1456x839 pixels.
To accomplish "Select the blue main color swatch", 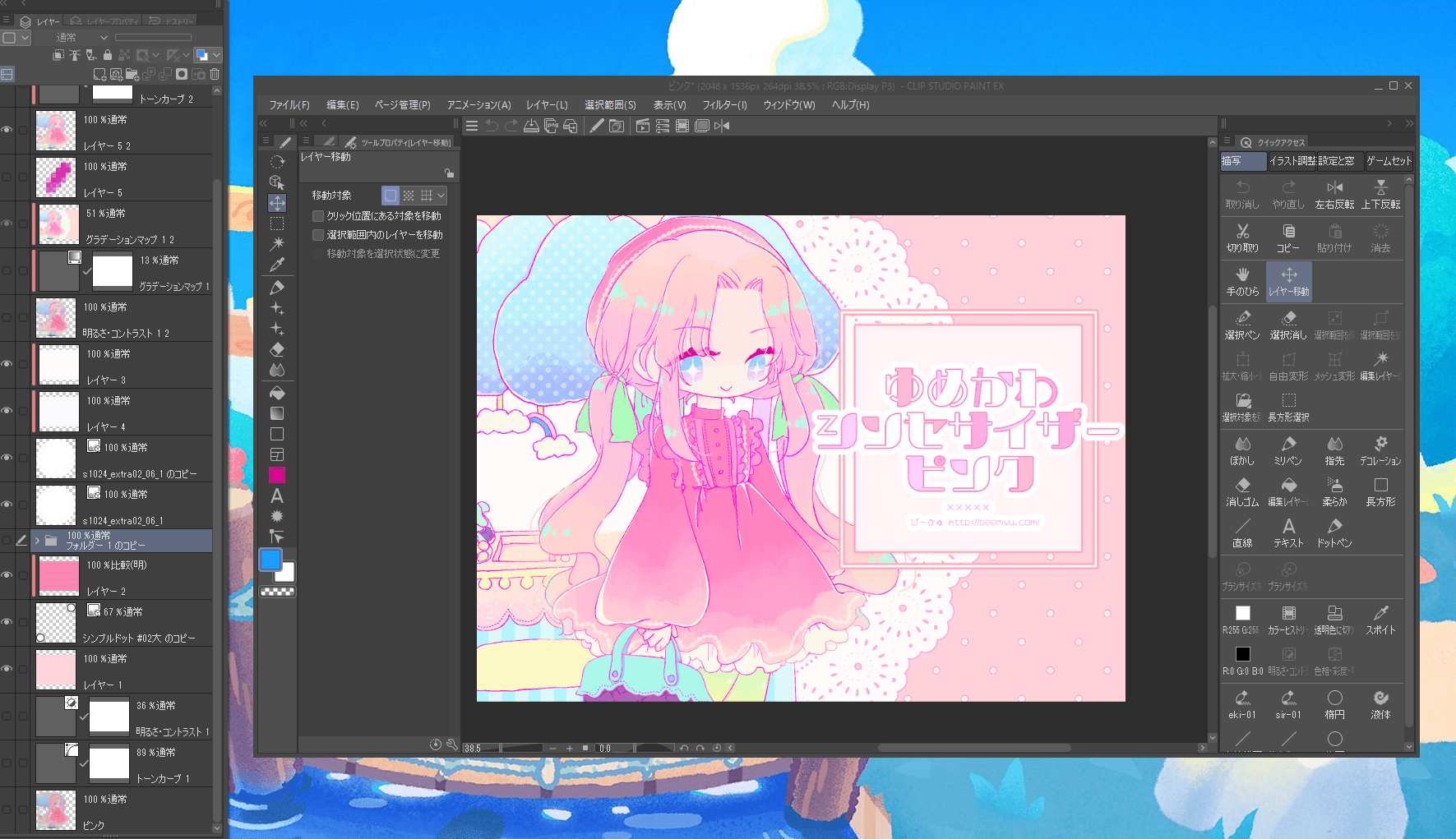I will (x=270, y=560).
